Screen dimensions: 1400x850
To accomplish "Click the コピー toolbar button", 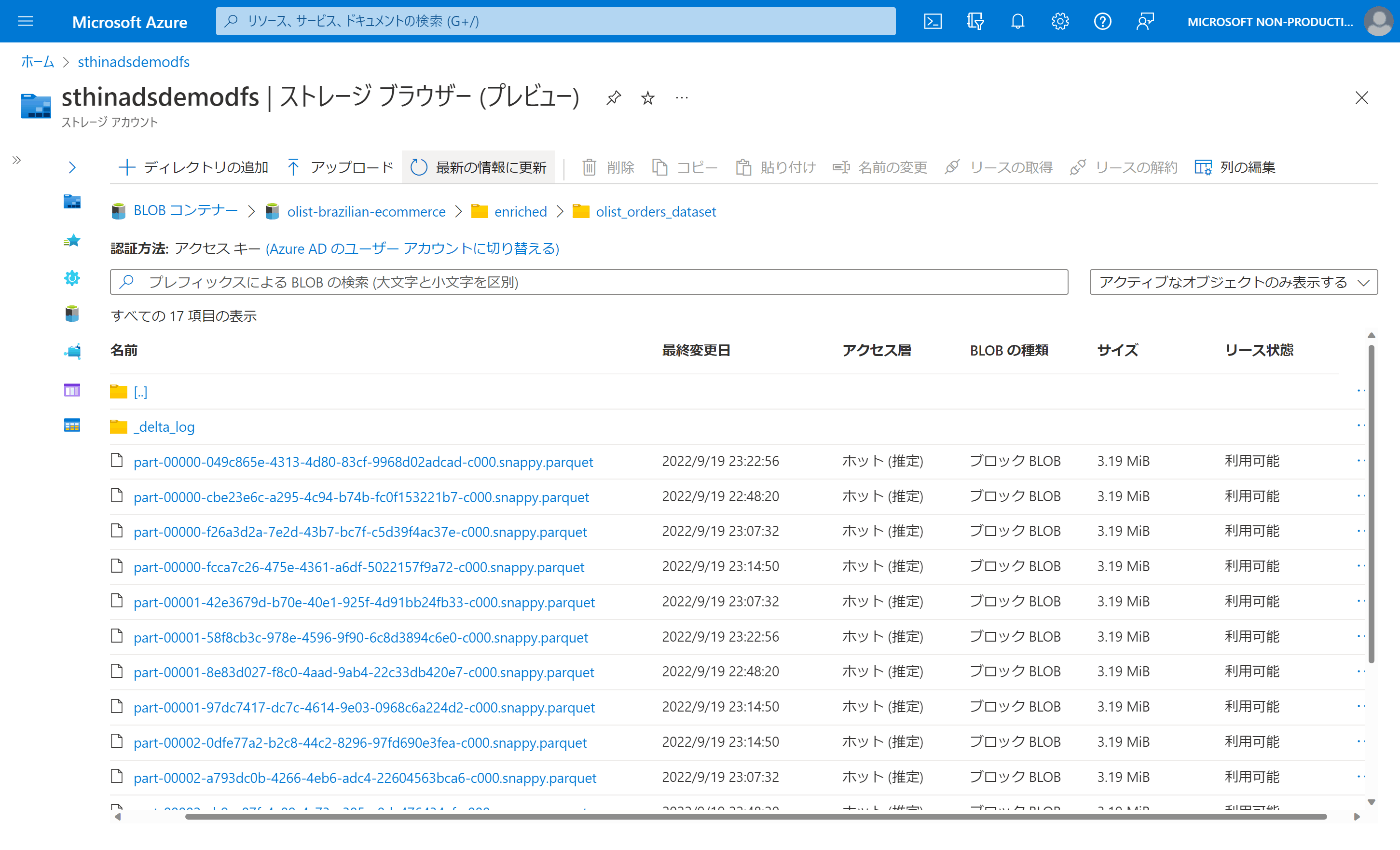I will click(685, 167).
